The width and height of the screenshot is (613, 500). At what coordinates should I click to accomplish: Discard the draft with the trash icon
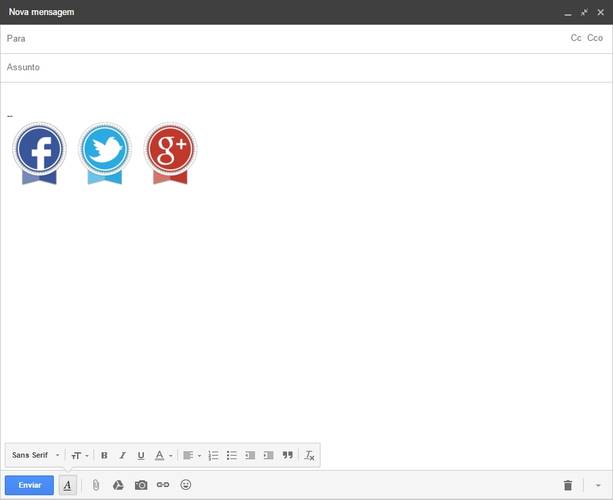tap(568, 485)
